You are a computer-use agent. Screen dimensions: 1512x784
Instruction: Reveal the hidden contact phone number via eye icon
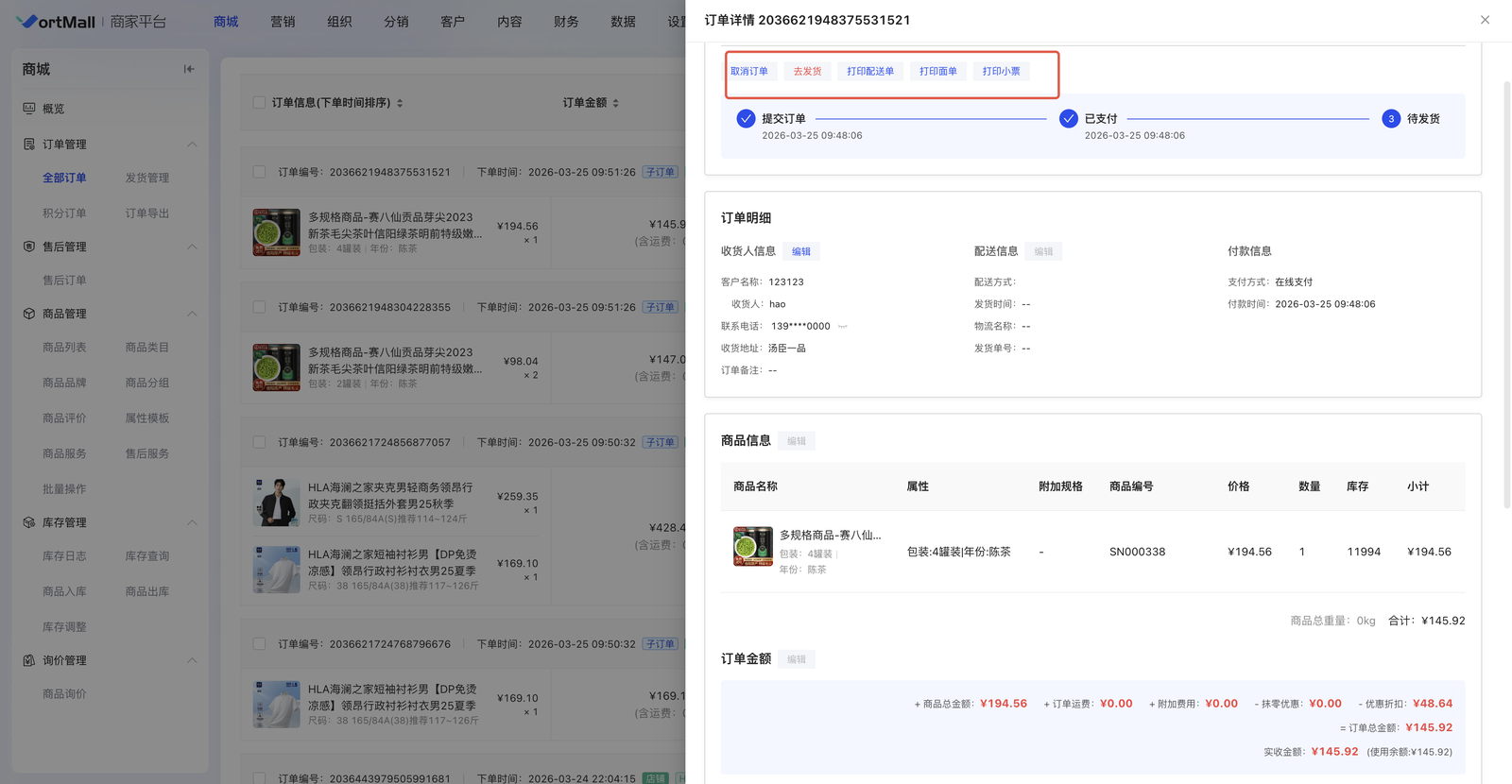coord(842,327)
